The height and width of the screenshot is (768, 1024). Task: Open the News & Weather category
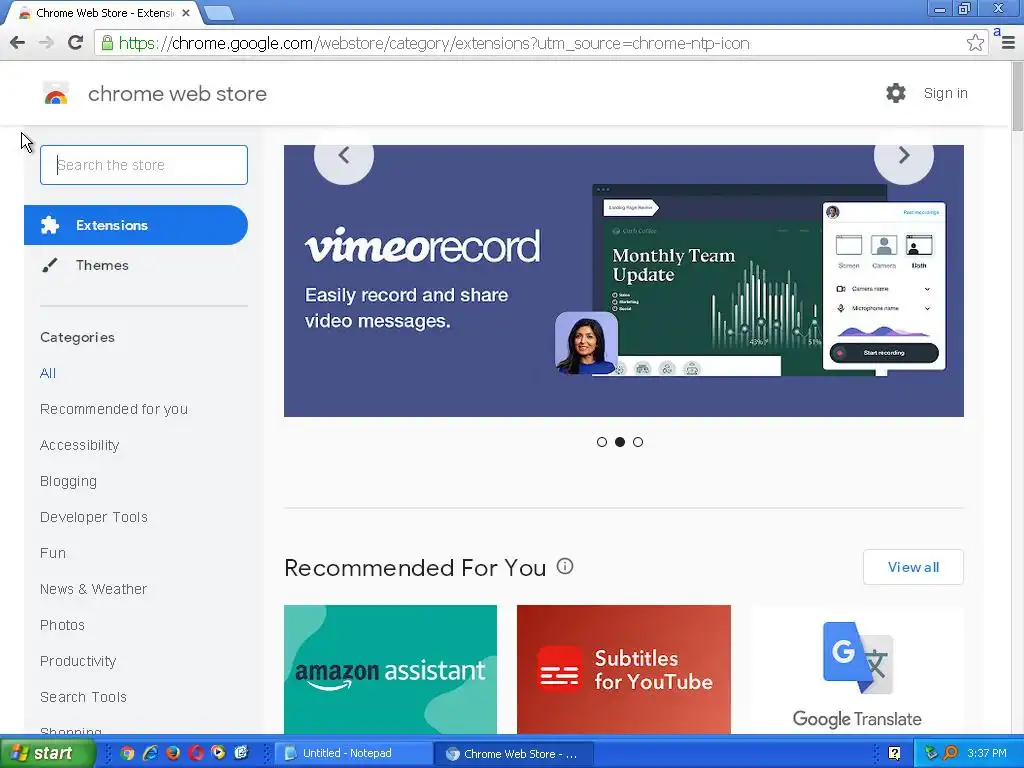(93, 588)
